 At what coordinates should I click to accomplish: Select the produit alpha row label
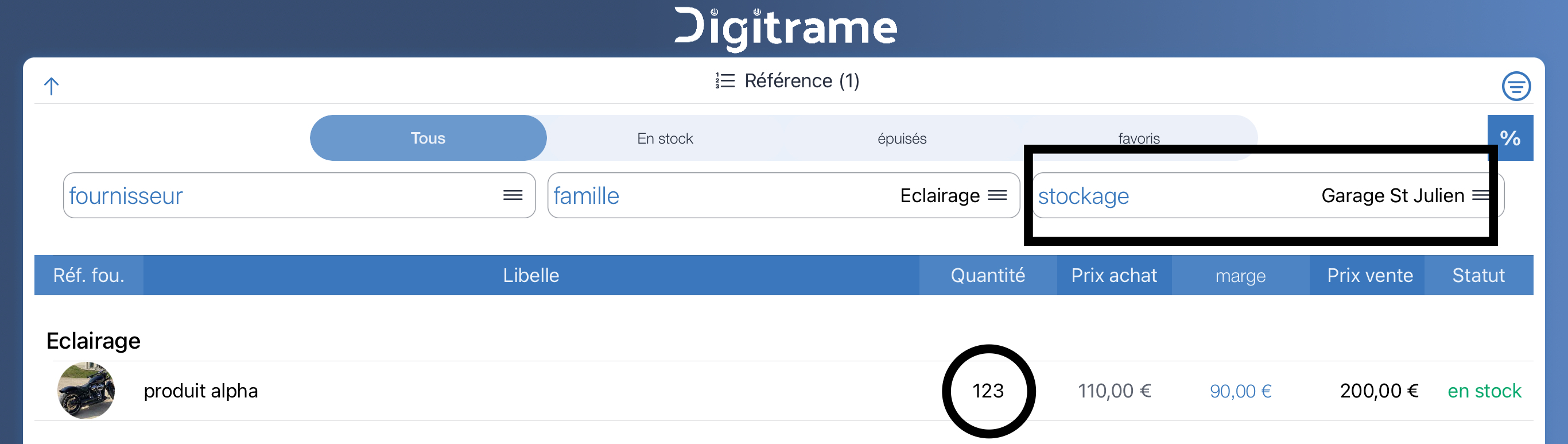[200, 391]
